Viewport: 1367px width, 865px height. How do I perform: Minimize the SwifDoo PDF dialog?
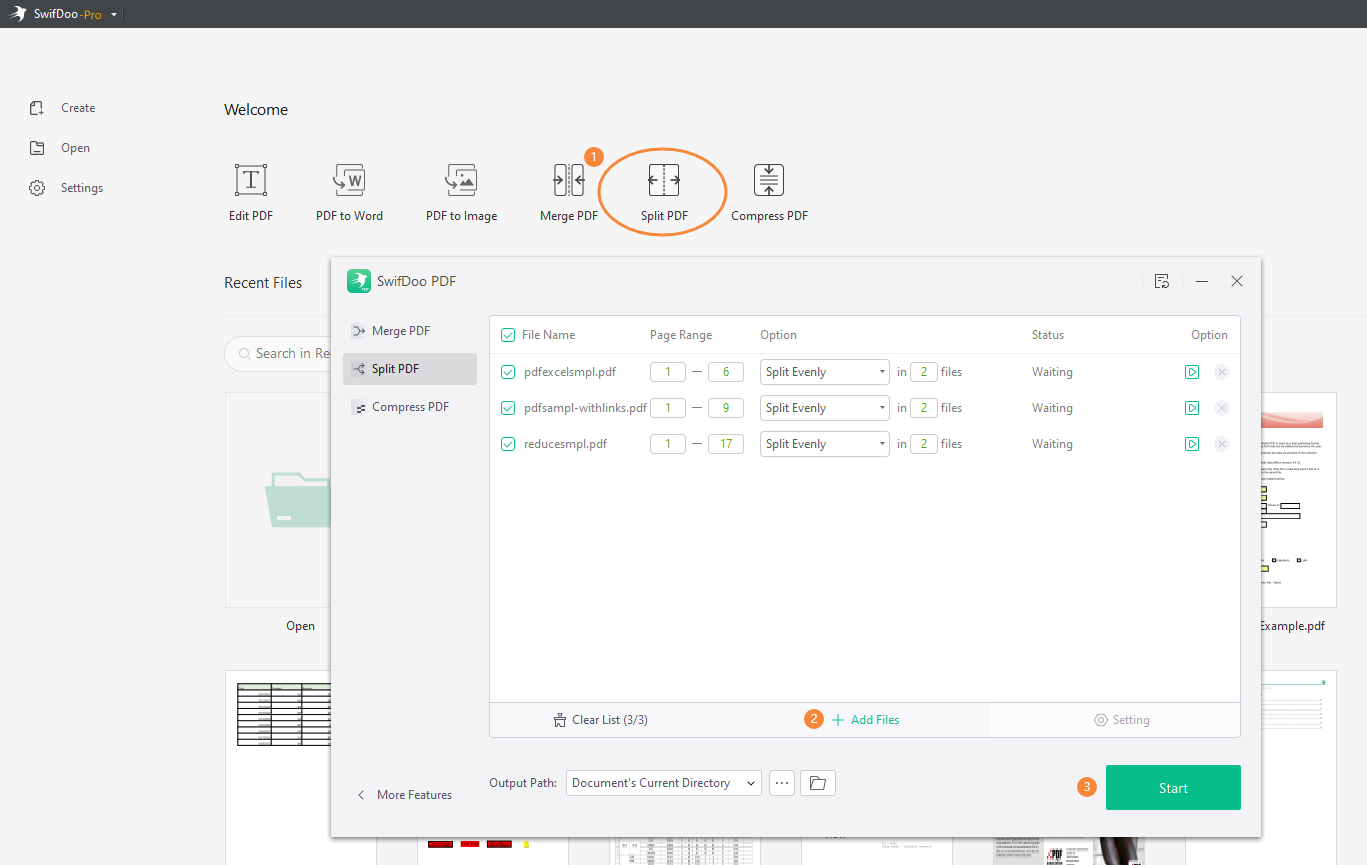pyautogui.click(x=1202, y=282)
